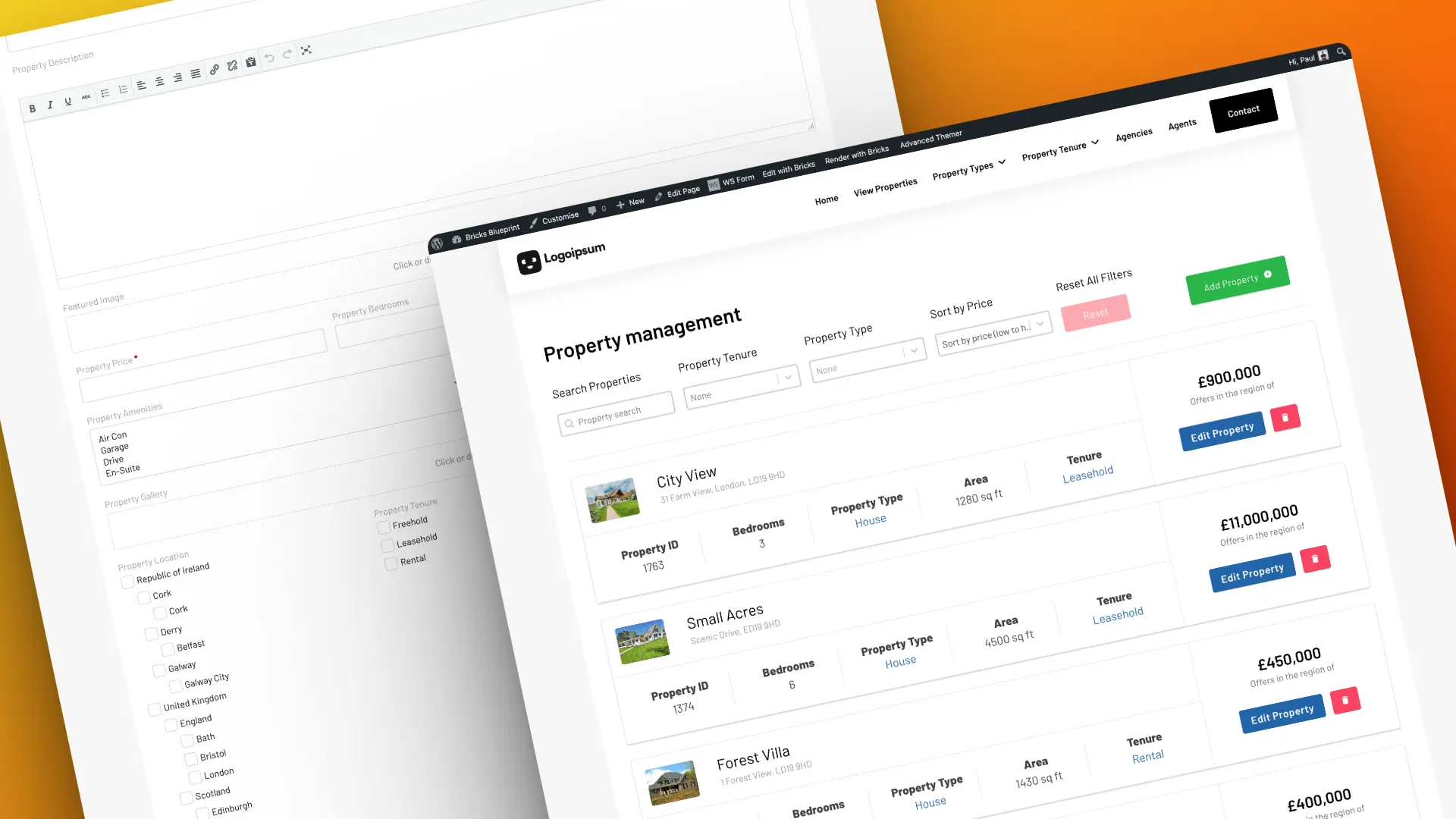
Task: Expand the Property Tenure dropdown header
Action: [1058, 149]
